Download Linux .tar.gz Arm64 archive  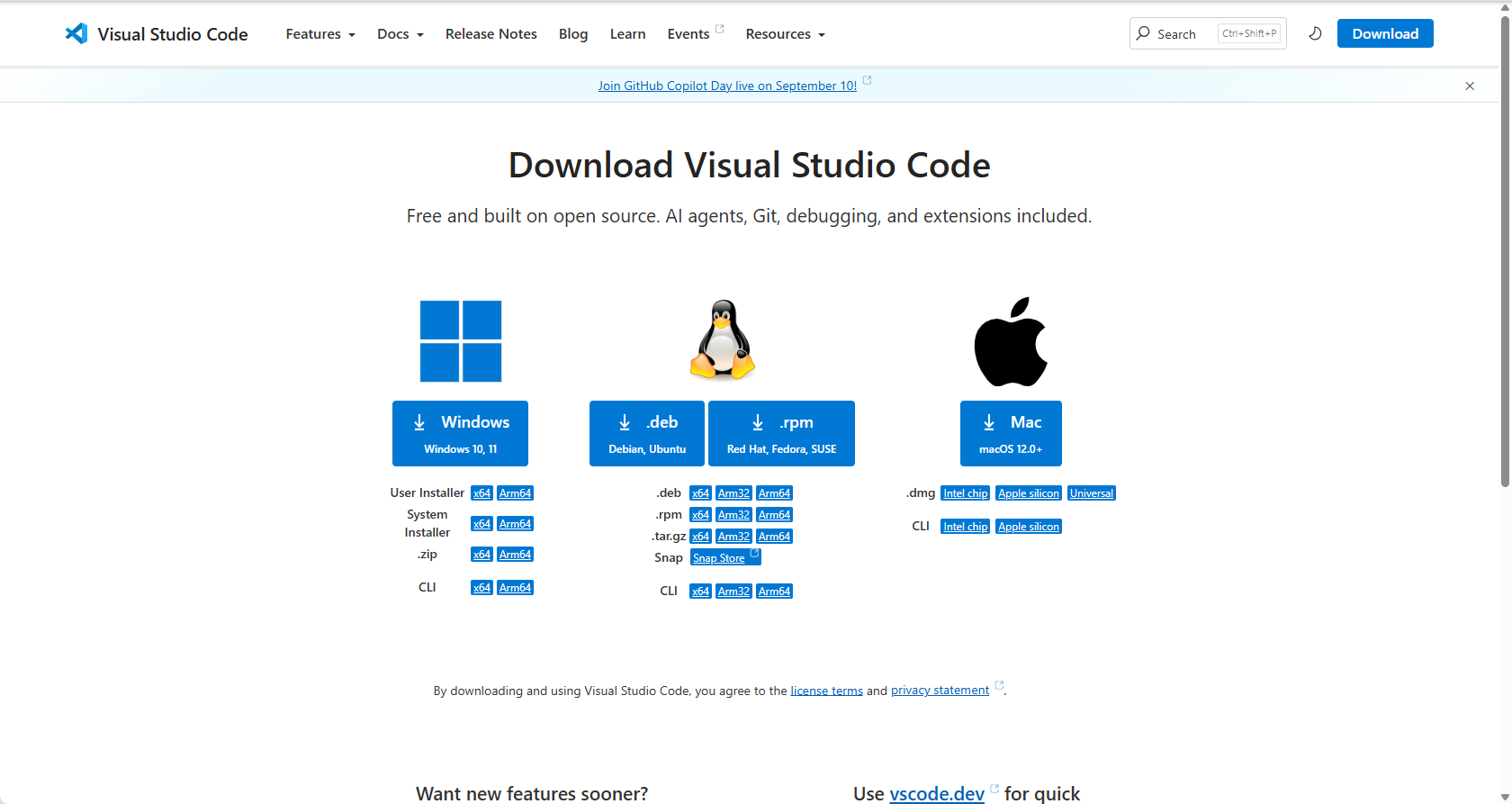[x=774, y=537]
